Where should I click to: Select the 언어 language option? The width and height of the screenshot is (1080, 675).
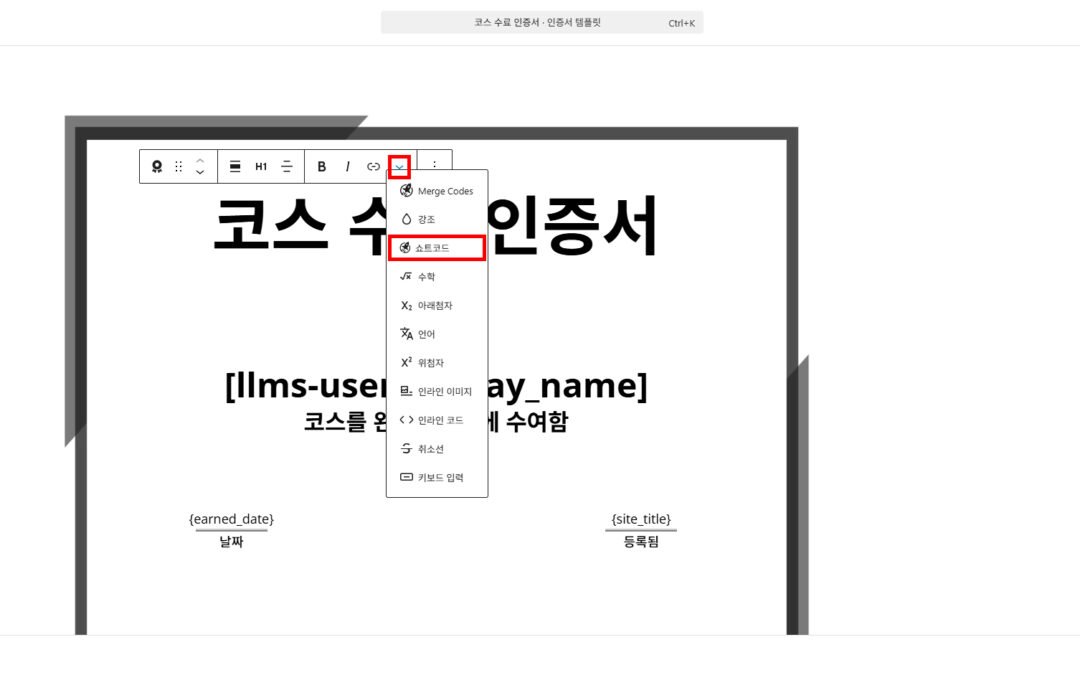437,334
